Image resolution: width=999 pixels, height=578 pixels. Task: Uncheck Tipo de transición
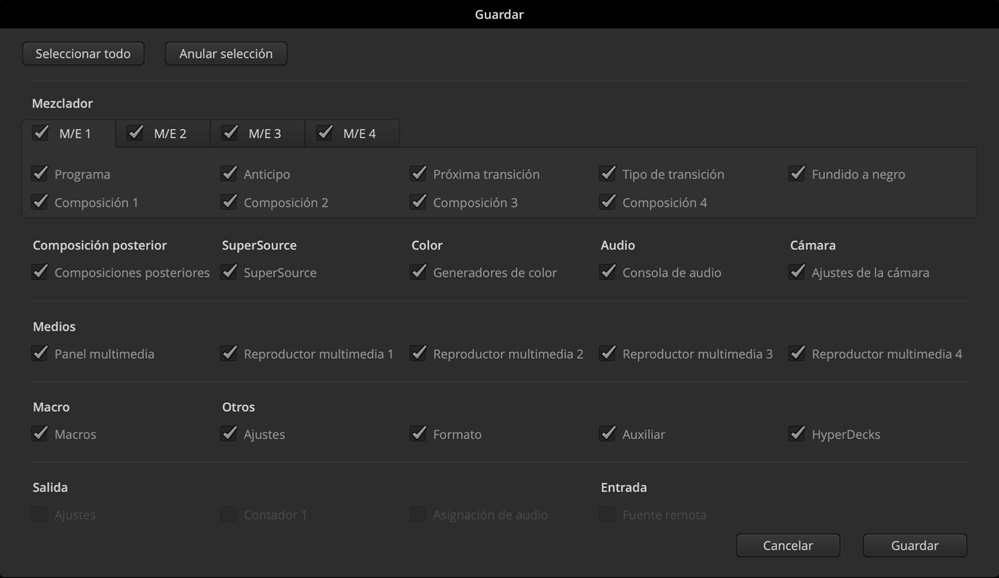[608, 174]
